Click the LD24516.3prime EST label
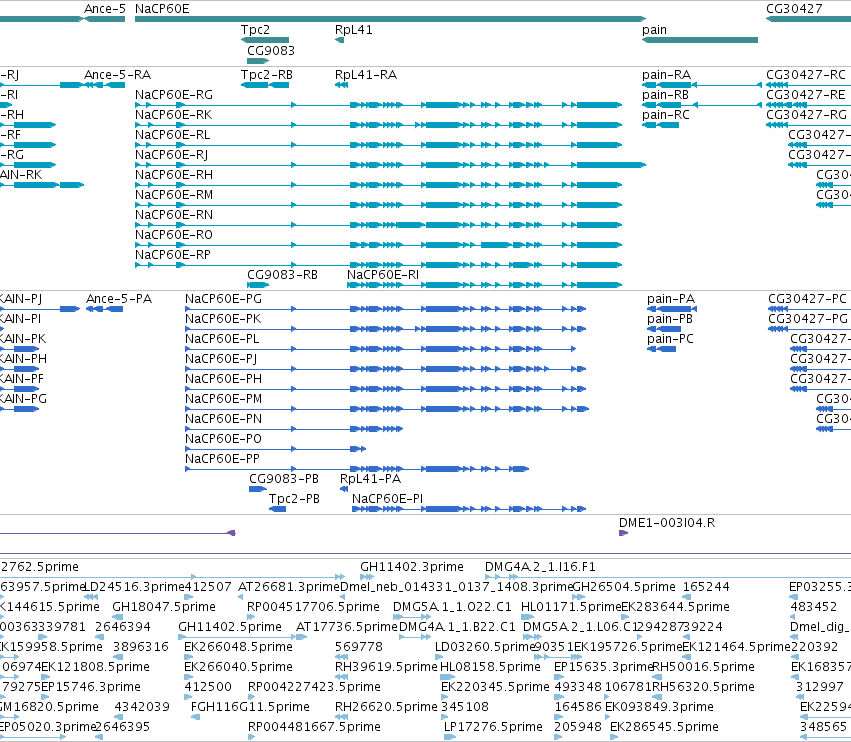The height and width of the screenshot is (742, 851). (135, 587)
